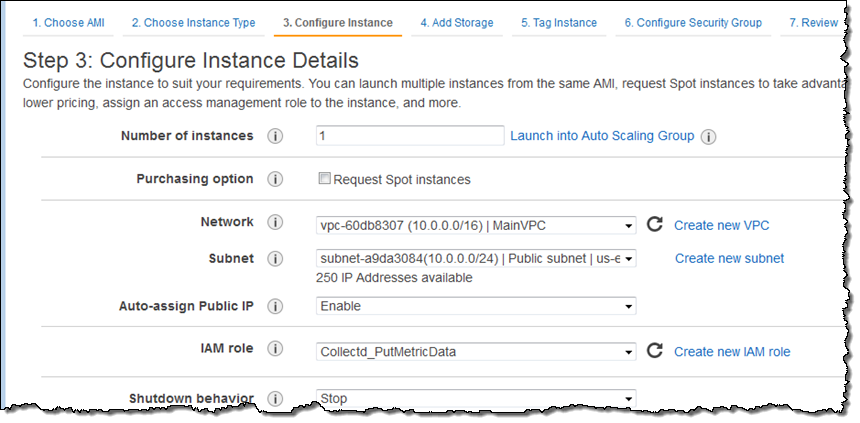Click Launch into Auto Scaling Group link
The height and width of the screenshot is (423, 860).
click(602, 136)
